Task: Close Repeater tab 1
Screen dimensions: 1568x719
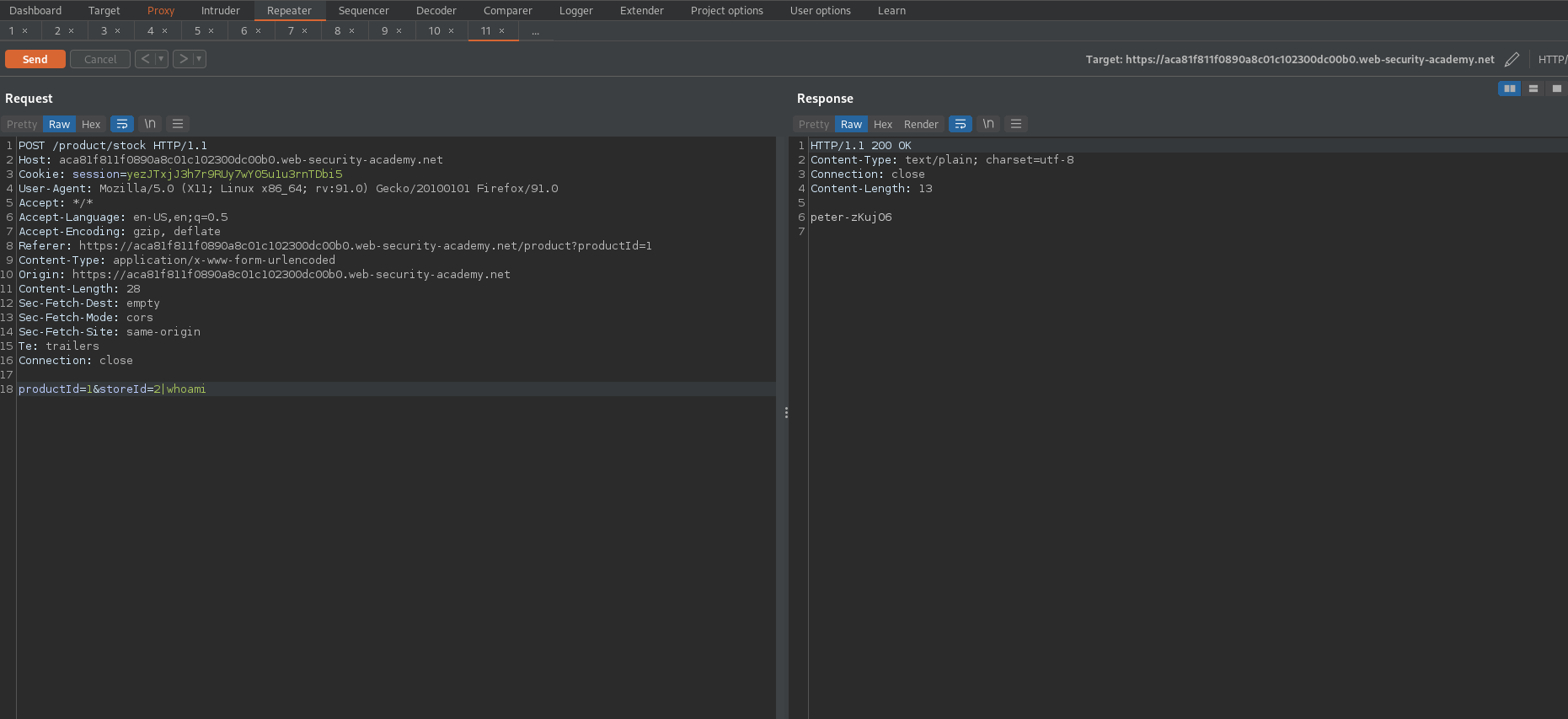Action: point(25,31)
